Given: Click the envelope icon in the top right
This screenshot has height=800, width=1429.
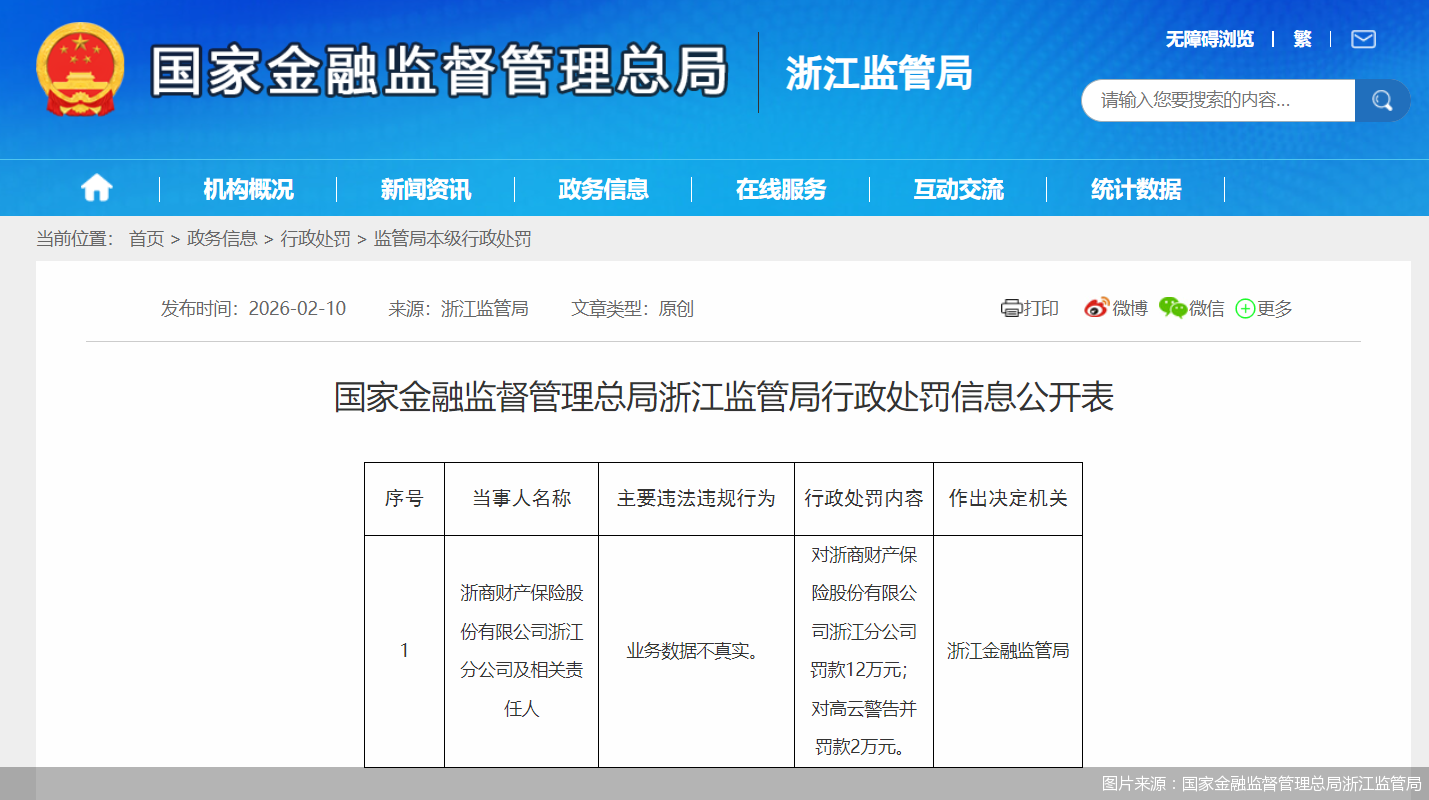Looking at the screenshot, I should click(x=1362, y=39).
